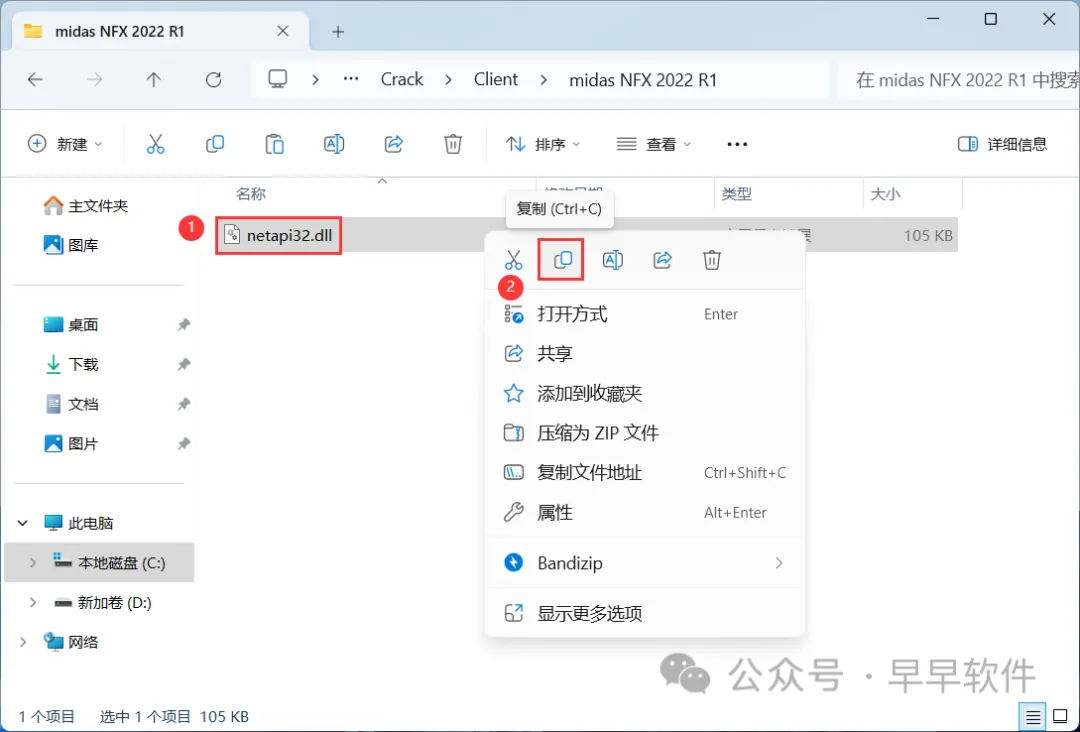Open the 查看 view dropdown
The width and height of the screenshot is (1080, 732).
pos(653,144)
